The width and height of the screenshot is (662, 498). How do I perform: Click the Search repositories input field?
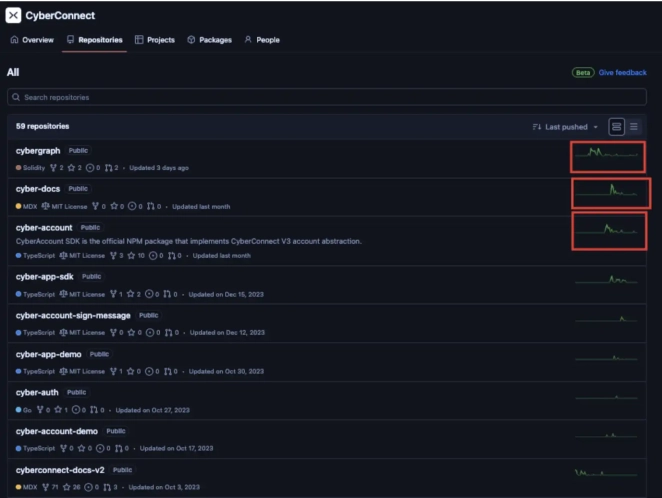pos(330,97)
